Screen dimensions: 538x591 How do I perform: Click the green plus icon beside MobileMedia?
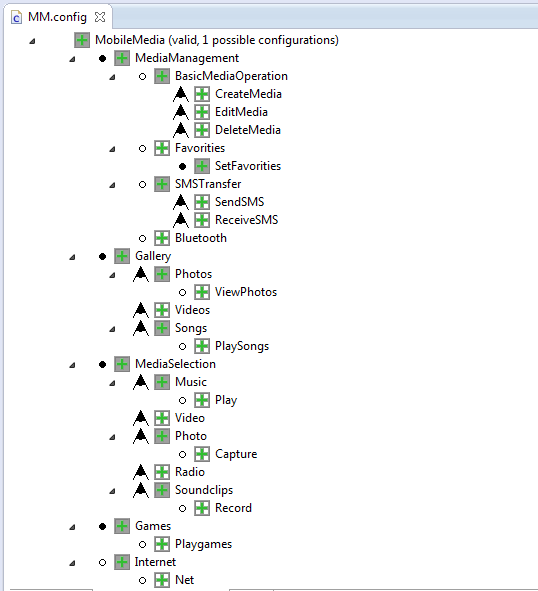(x=82, y=40)
